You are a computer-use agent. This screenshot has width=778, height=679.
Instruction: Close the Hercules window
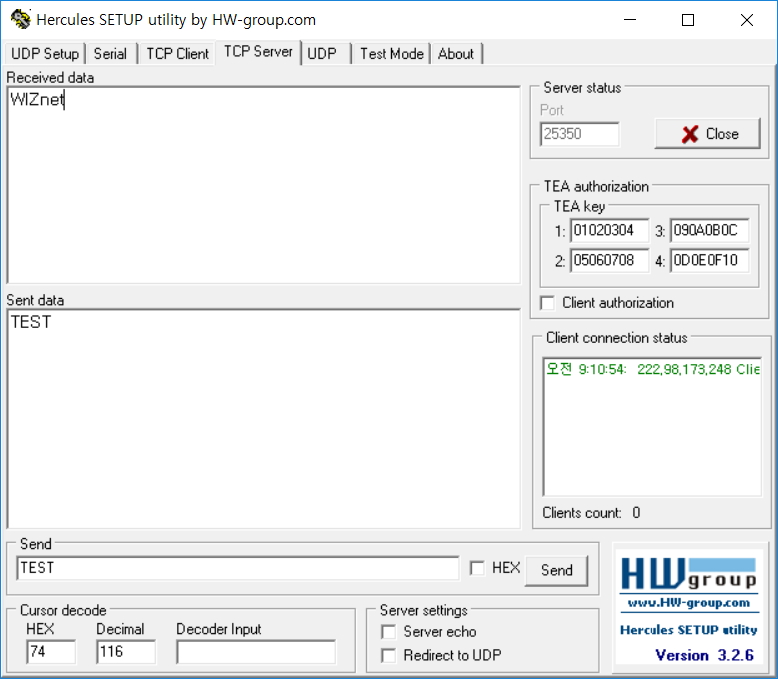click(x=747, y=20)
